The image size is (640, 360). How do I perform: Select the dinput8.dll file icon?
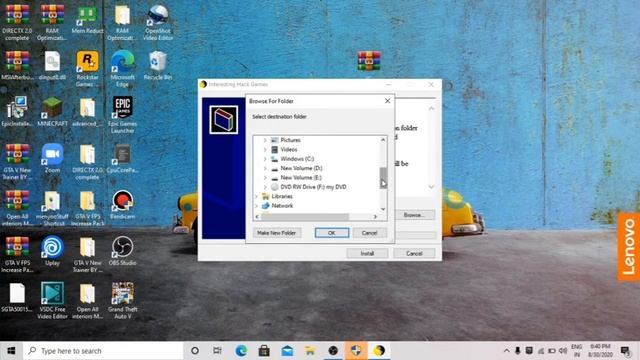[x=52, y=61]
